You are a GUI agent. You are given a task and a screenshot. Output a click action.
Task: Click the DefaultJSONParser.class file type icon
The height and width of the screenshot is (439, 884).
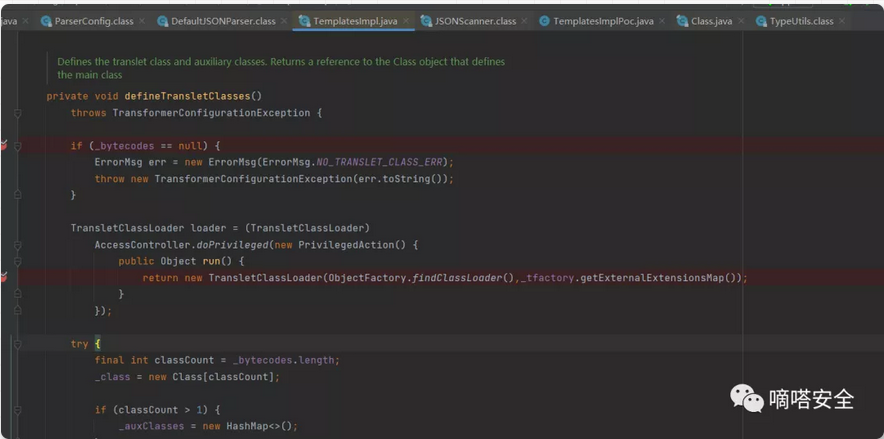click(163, 21)
